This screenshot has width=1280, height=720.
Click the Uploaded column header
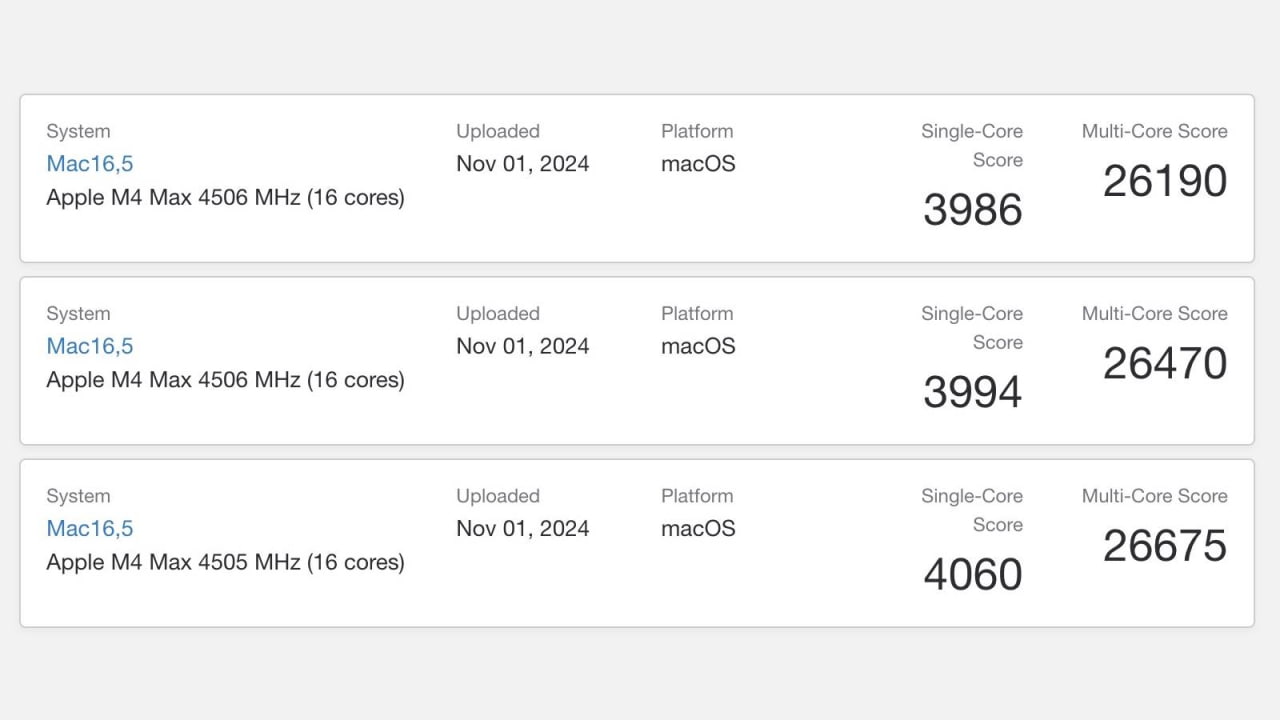(497, 131)
